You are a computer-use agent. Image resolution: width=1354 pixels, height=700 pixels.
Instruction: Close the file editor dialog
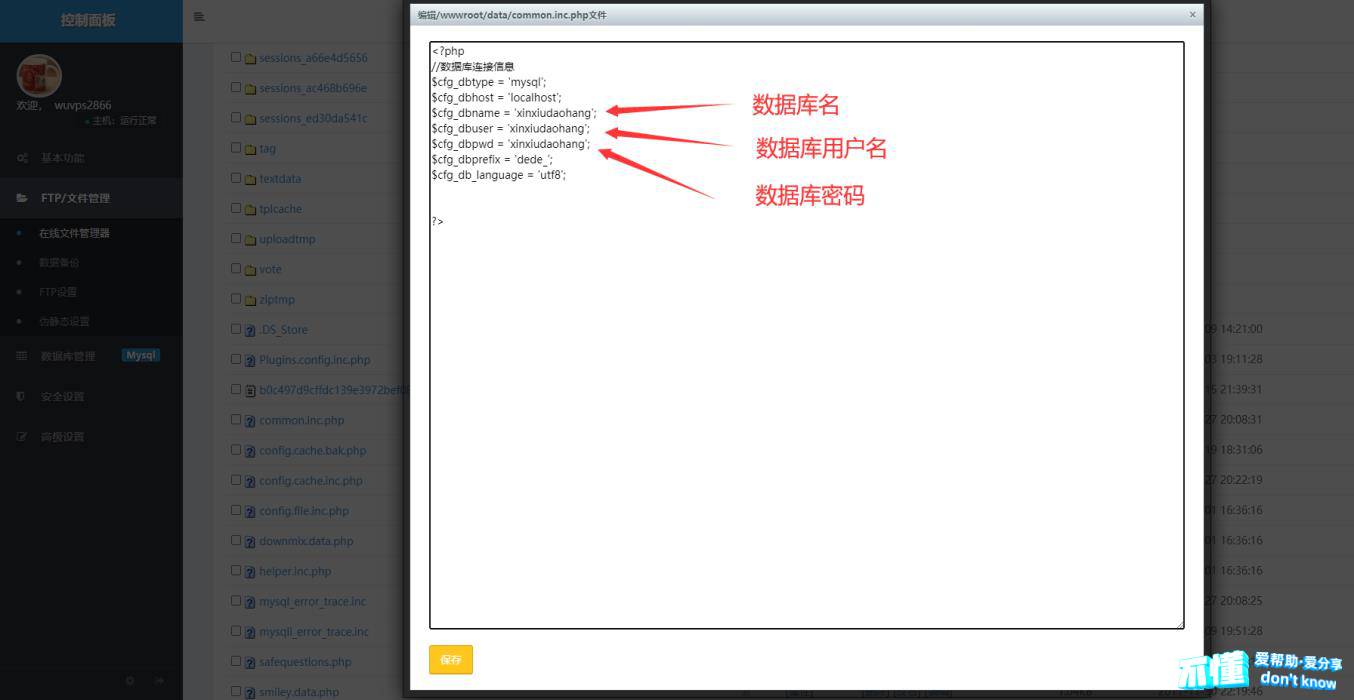(1192, 15)
